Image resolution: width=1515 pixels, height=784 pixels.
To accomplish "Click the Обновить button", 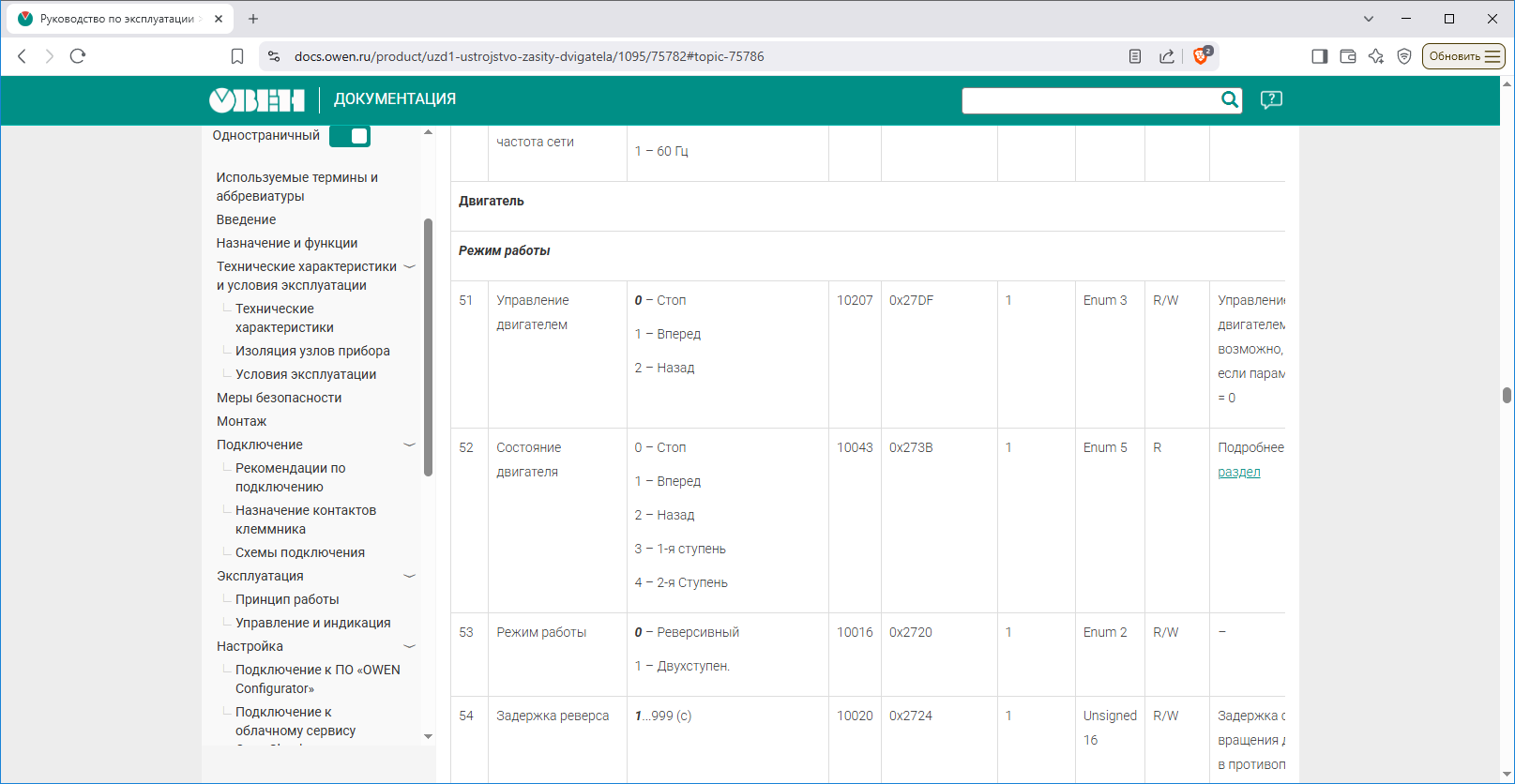I will (1462, 56).
